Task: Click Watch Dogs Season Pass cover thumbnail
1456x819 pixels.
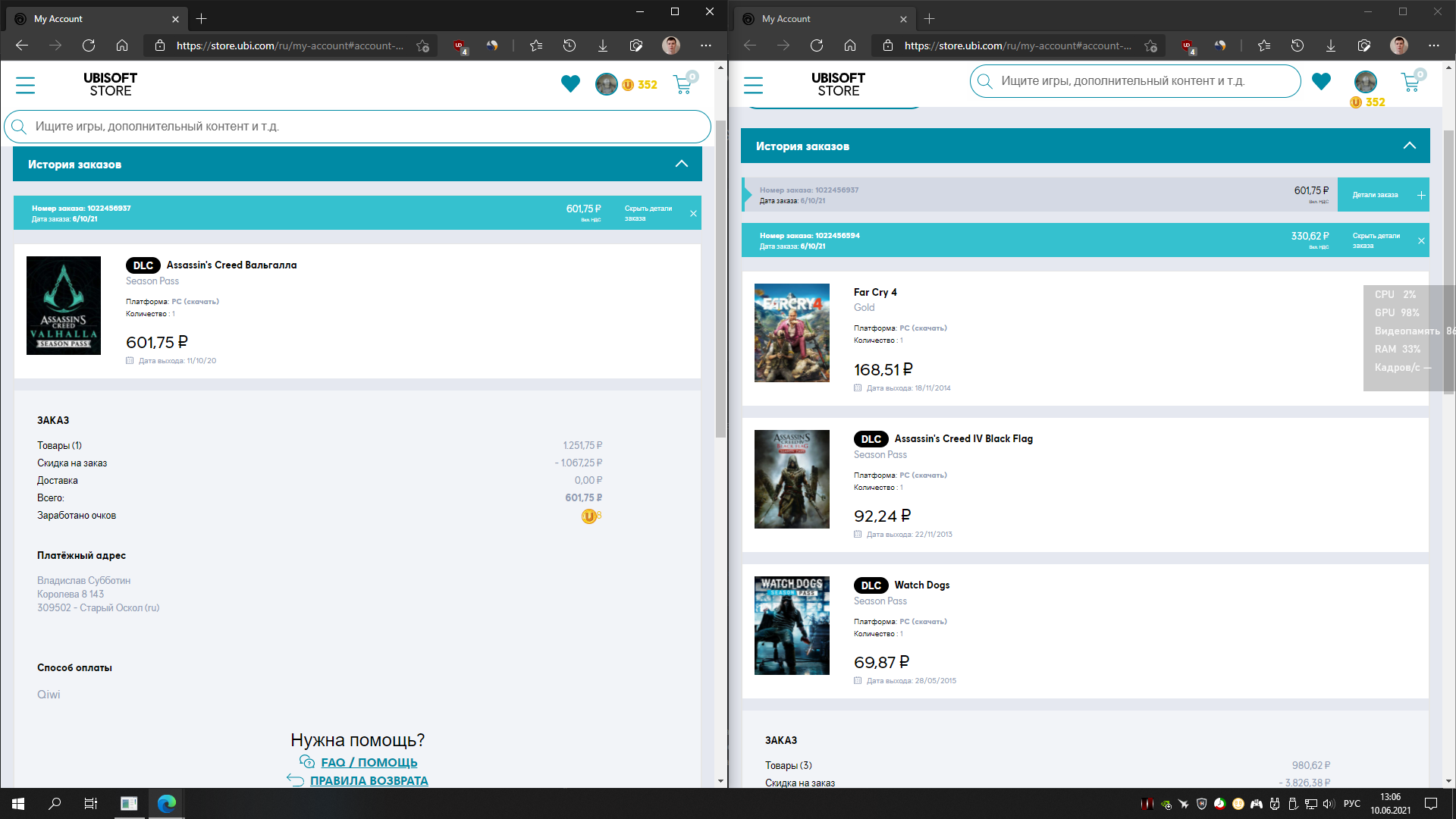Action: click(792, 626)
